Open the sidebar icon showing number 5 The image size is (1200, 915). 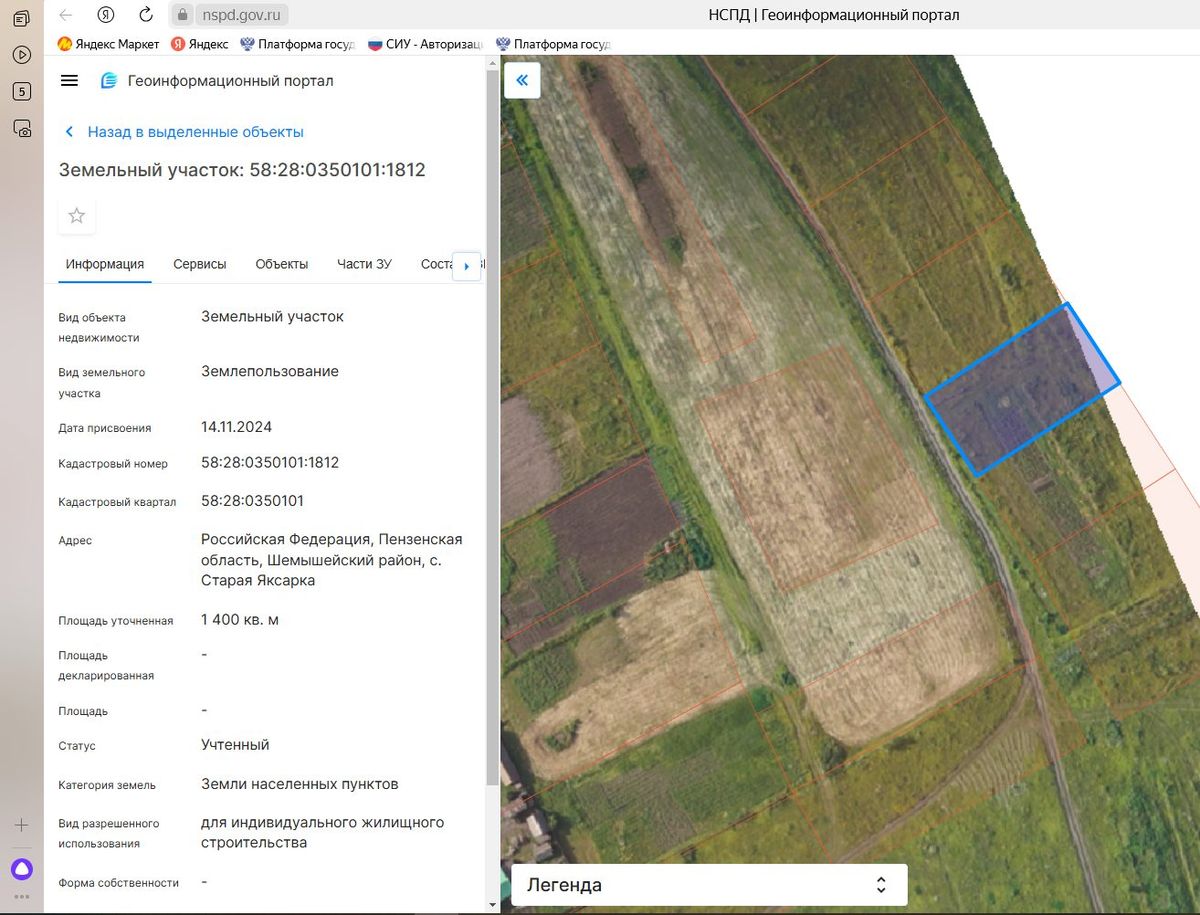coord(21,91)
